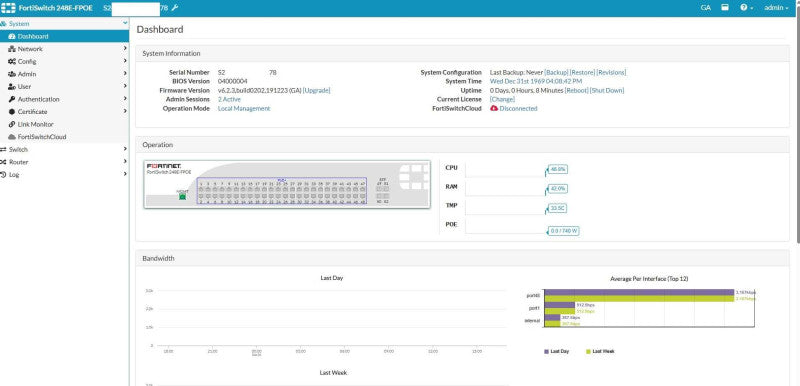800x386 pixels.
Task: Toggle the Last Week legend swatch
Action: 588,351
